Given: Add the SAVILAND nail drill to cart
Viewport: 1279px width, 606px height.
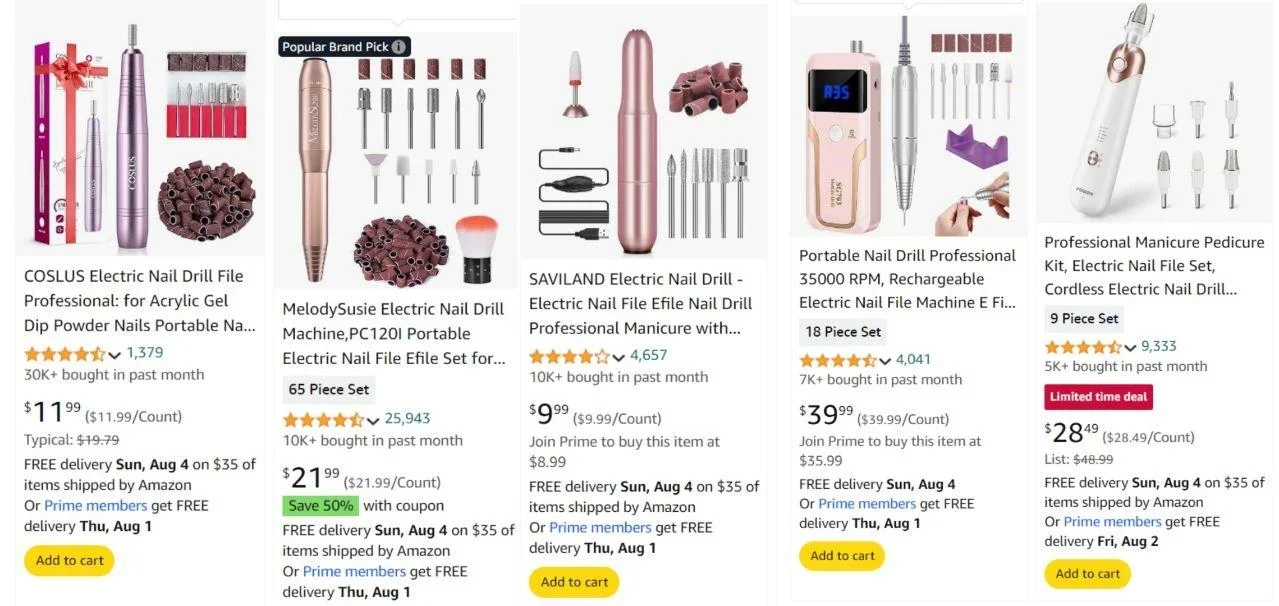Looking at the screenshot, I should (x=573, y=581).
